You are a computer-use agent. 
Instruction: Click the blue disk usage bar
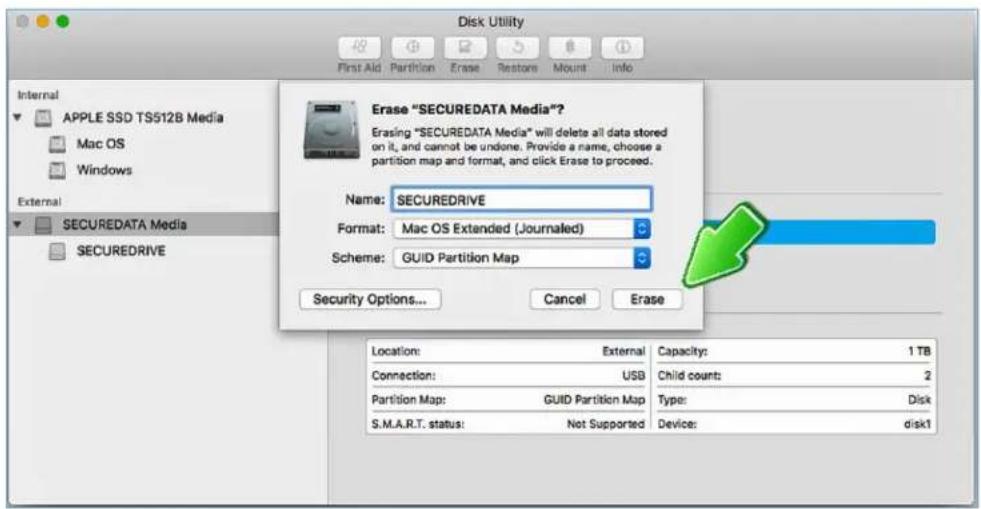(820, 232)
